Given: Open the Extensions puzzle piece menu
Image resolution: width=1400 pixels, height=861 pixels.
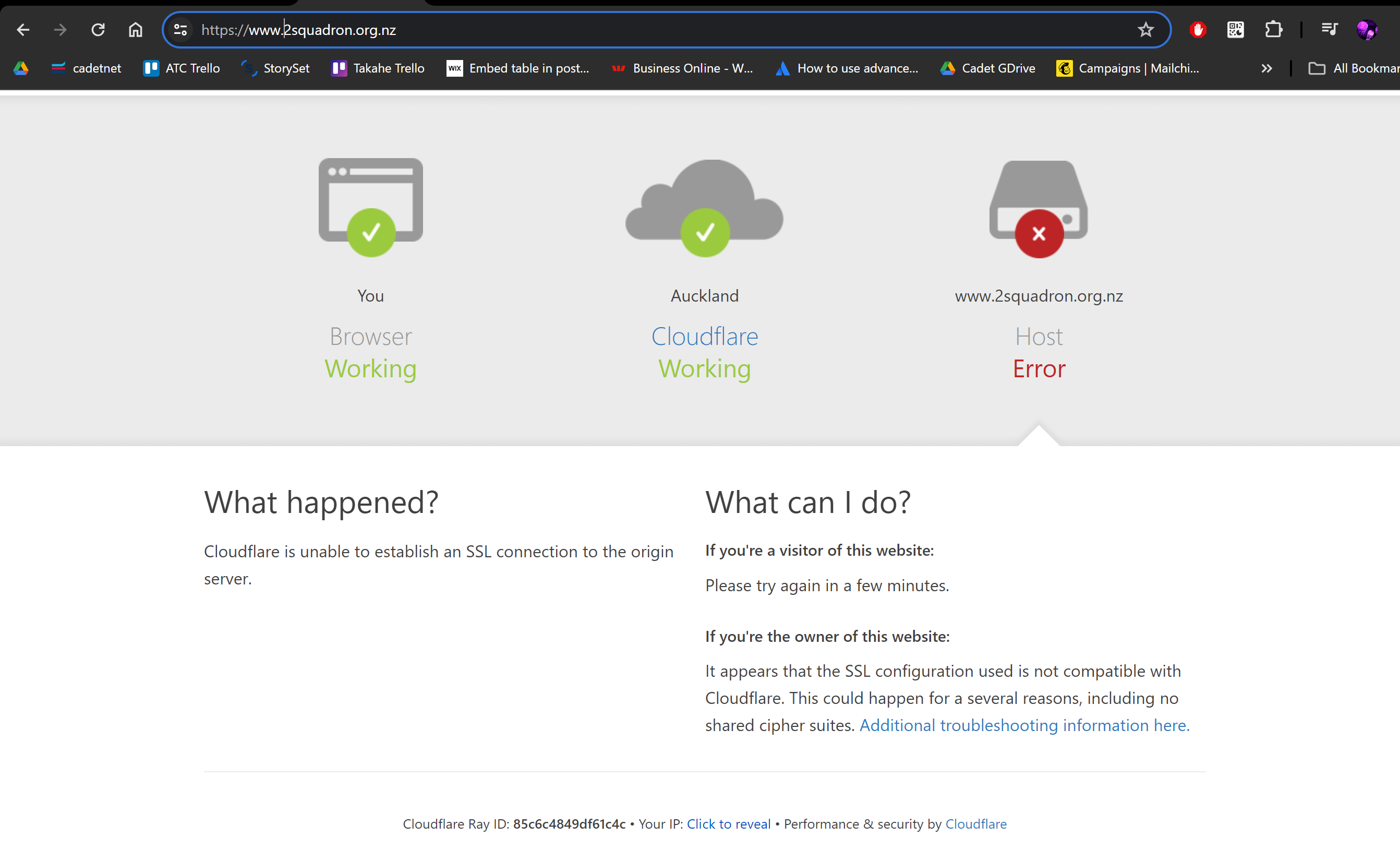Looking at the screenshot, I should 1274,30.
